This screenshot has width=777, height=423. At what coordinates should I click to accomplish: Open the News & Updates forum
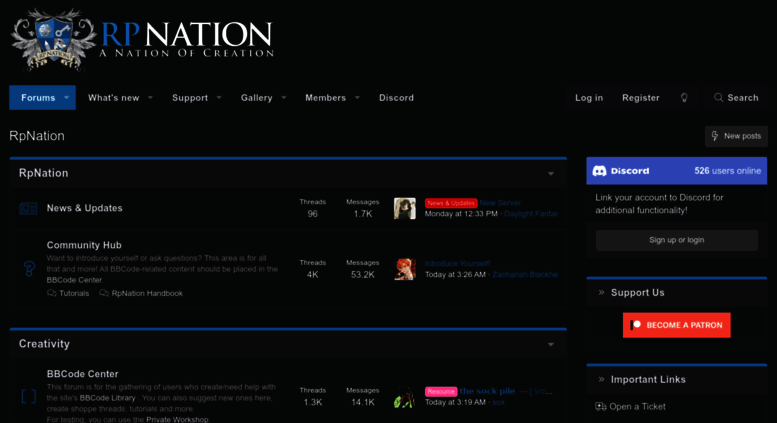(x=84, y=208)
